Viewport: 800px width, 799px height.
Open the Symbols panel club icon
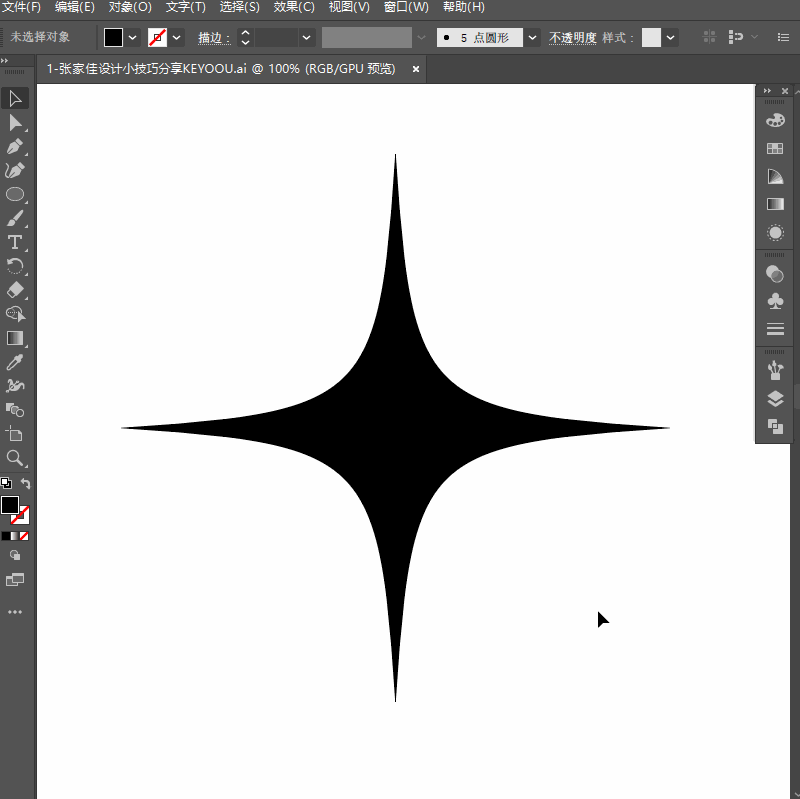pos(775,301)
